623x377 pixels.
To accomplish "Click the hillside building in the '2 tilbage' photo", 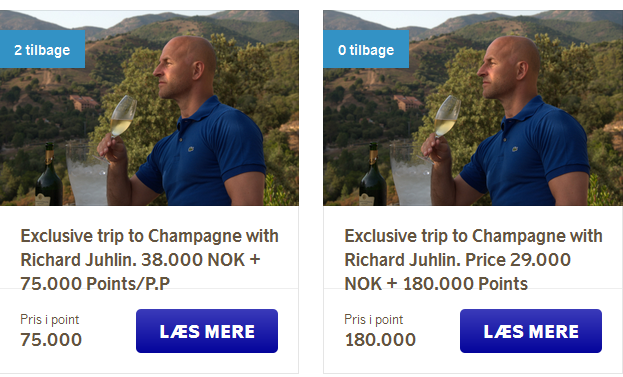I will click(x=84, y=102).
